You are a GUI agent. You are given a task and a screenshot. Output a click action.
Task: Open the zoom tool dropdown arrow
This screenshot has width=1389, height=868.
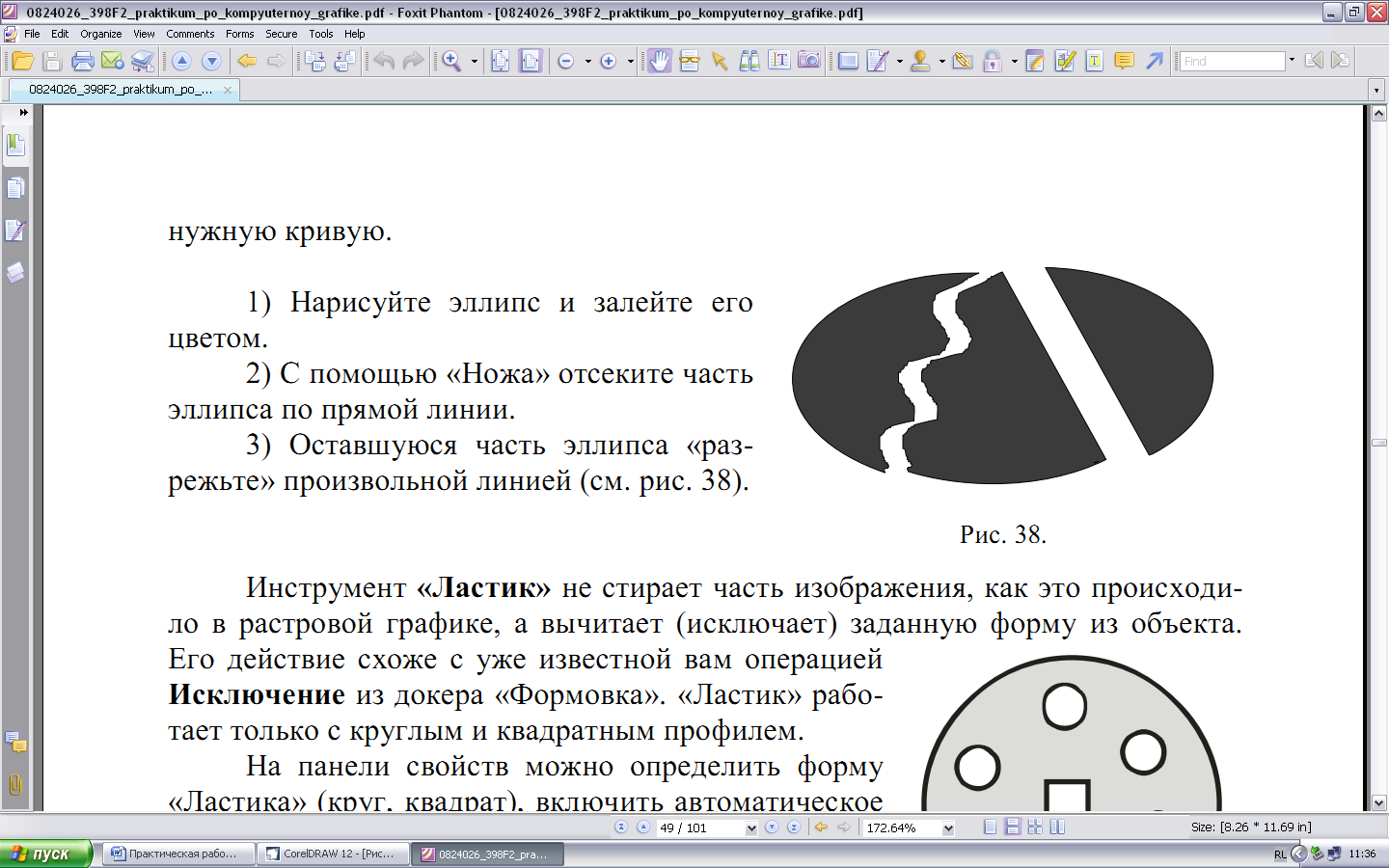[475, 61]
